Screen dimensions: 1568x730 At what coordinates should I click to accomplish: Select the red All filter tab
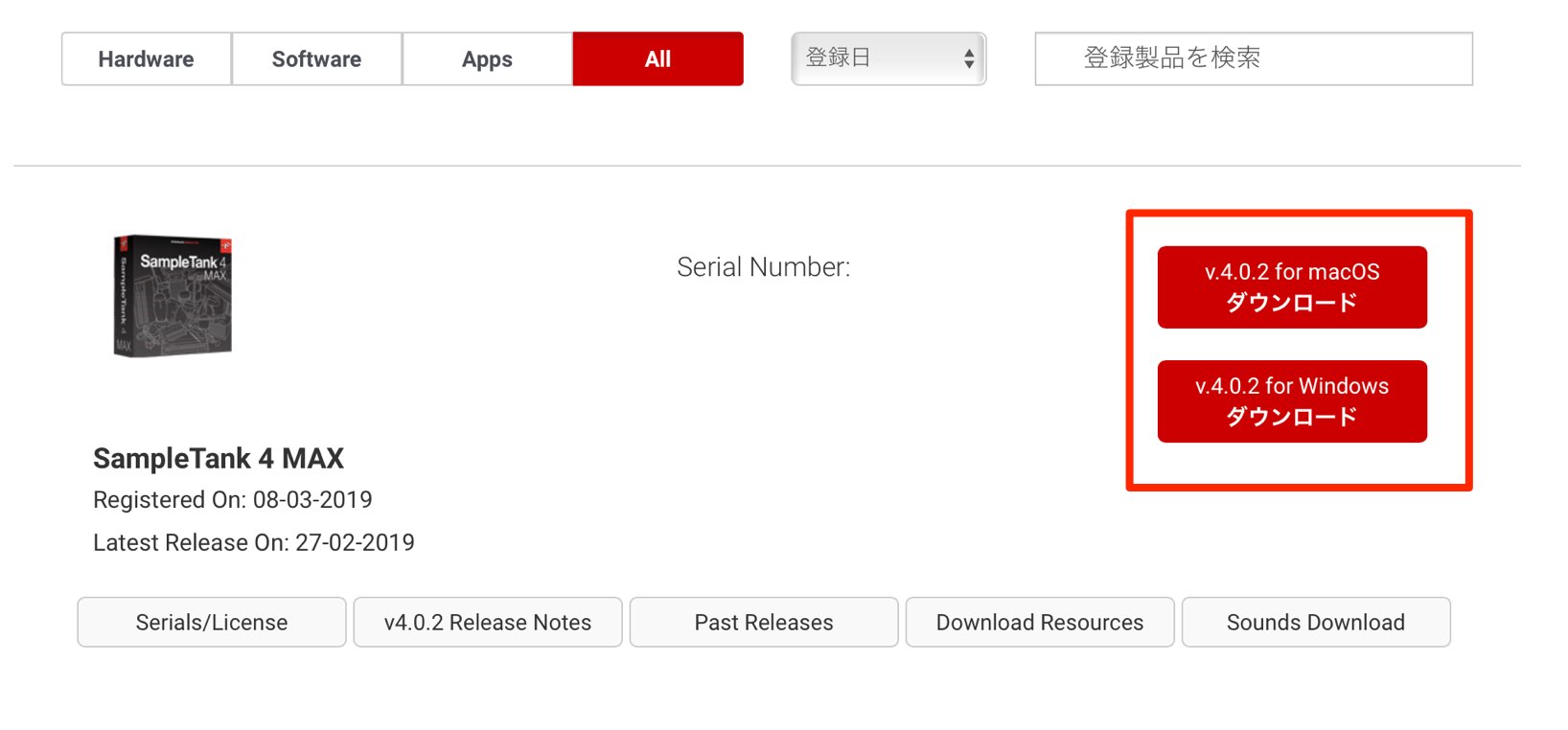click(658, 59)
